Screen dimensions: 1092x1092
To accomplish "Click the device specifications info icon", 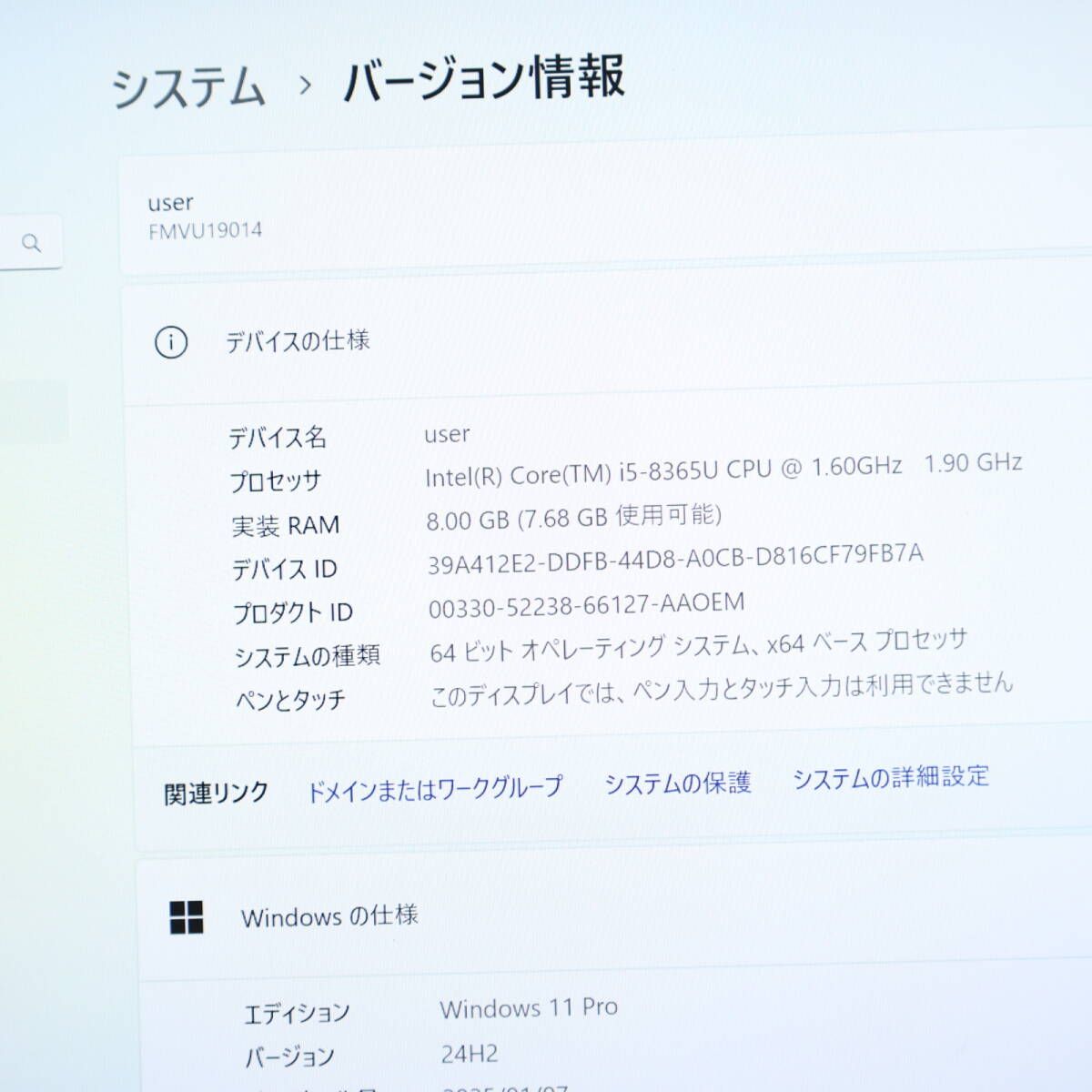I will [x=171, y=343].
